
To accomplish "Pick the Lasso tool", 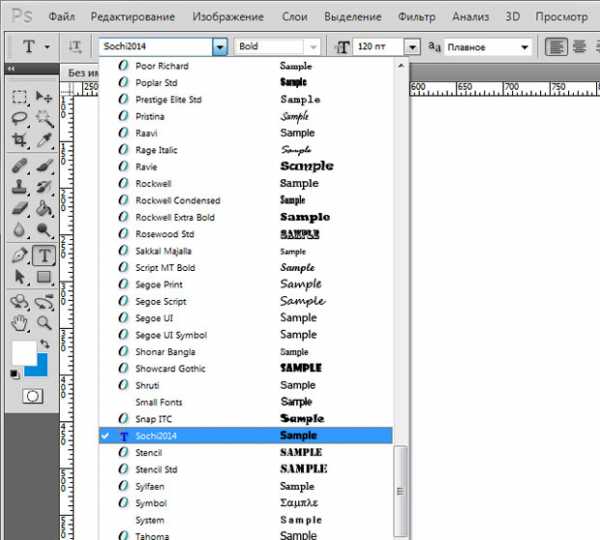I will (19, 118).
